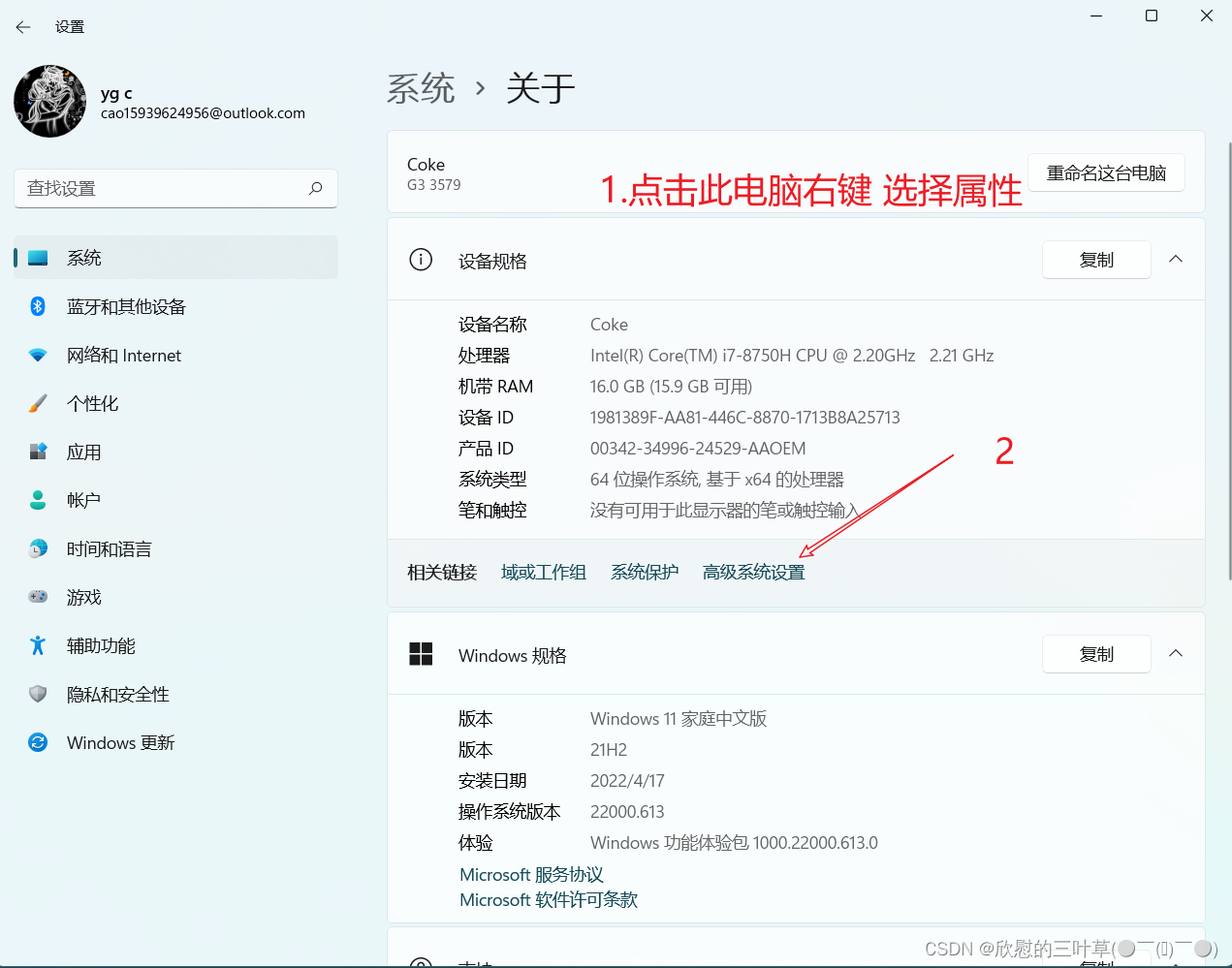Select the version value 21H2
Image resolution: width=1232 pixels, height=968 pixels.
[609, 750]
